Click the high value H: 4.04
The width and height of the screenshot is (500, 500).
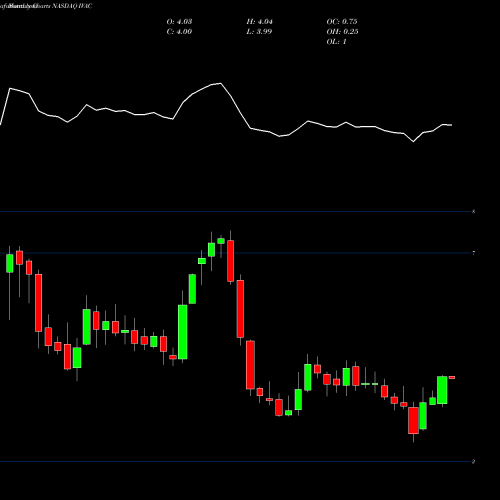(x=260, y=22)
